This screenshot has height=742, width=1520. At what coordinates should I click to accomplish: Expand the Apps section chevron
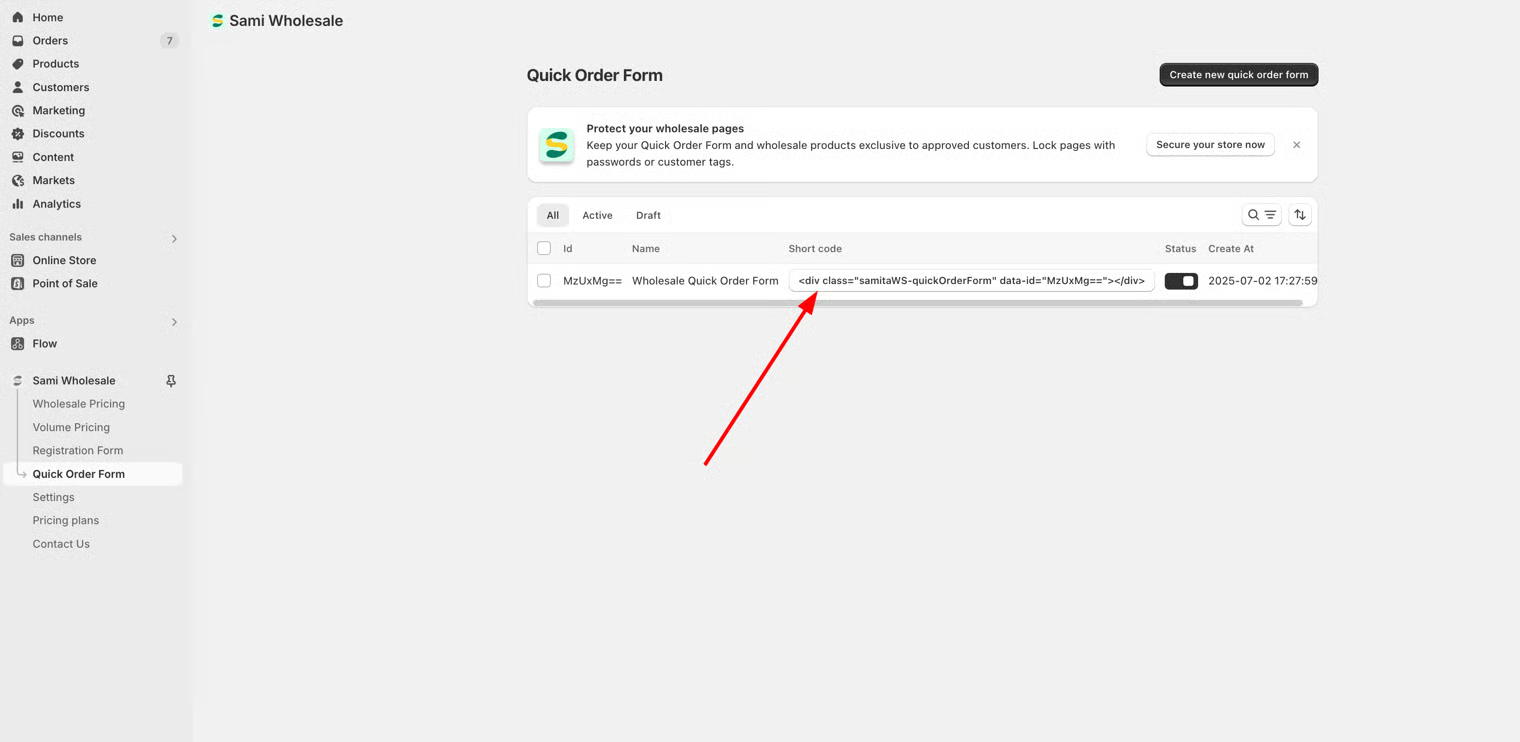click(x=174, y=322)
